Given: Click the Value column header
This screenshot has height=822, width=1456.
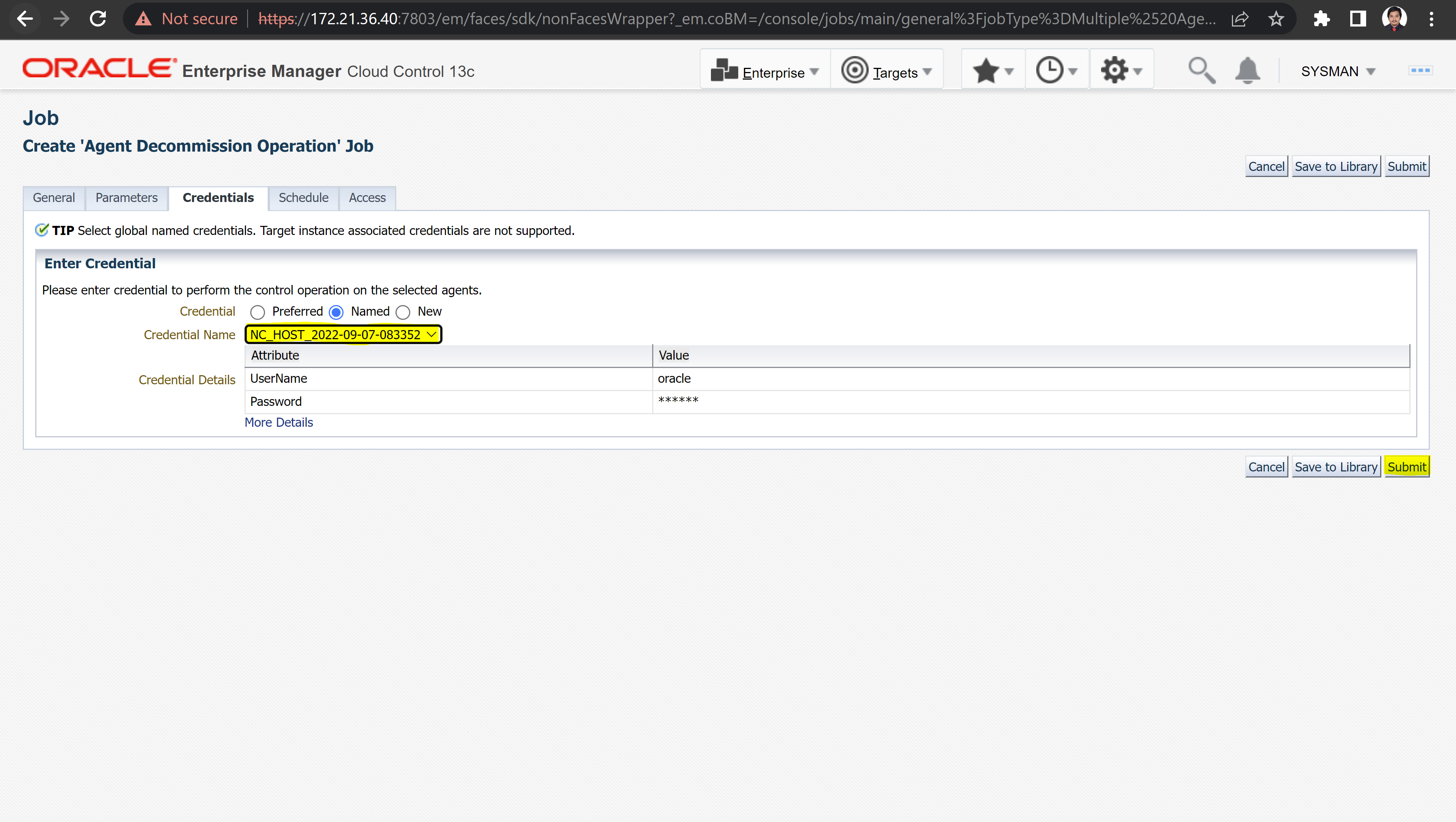Looking at the screenshot, I should (x=1031, y=356).
